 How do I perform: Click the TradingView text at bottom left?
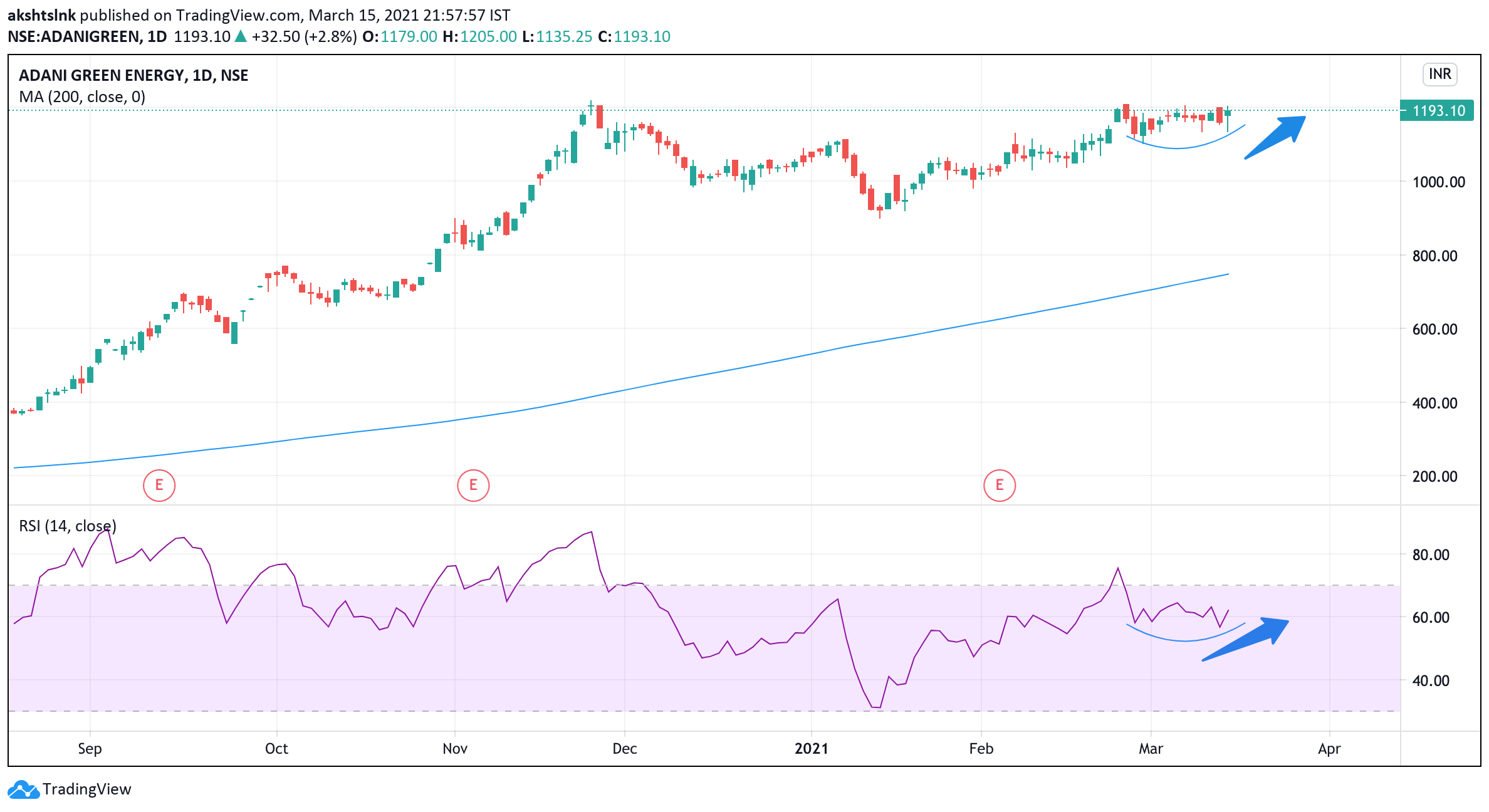point(86,789)
